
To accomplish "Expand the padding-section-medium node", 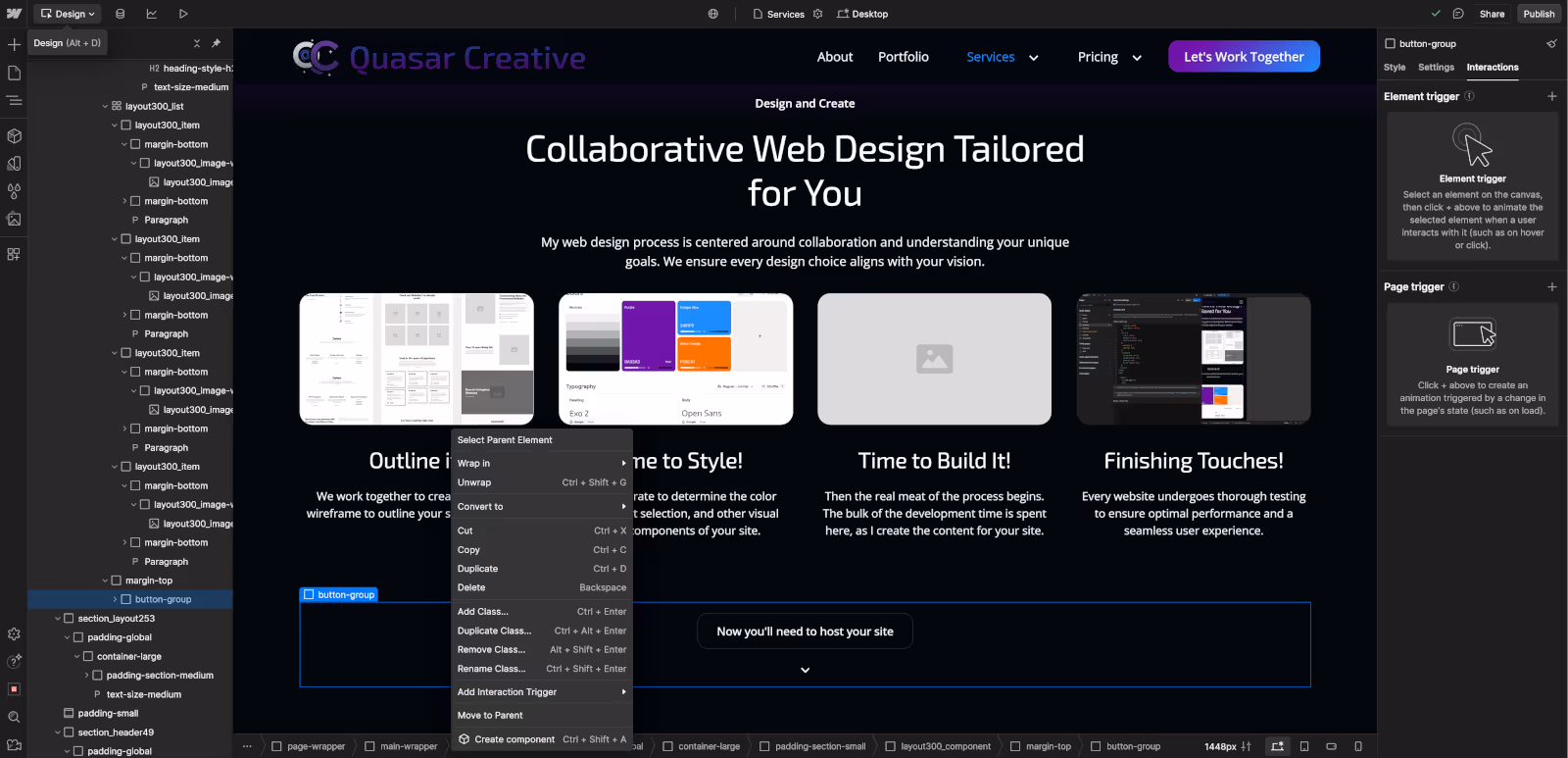I will coord(86,676).
